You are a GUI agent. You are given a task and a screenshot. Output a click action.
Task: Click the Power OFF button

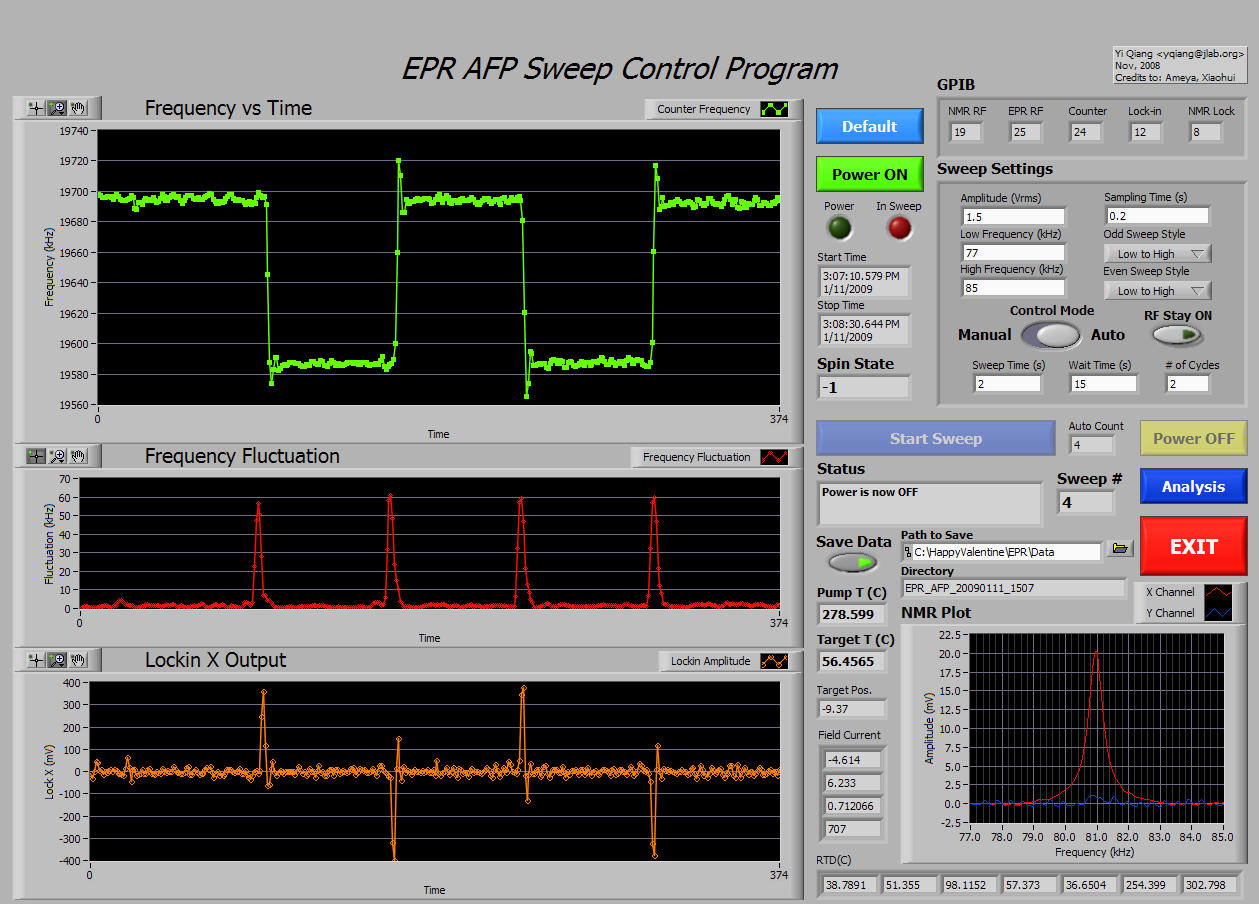coord(1193,438)
